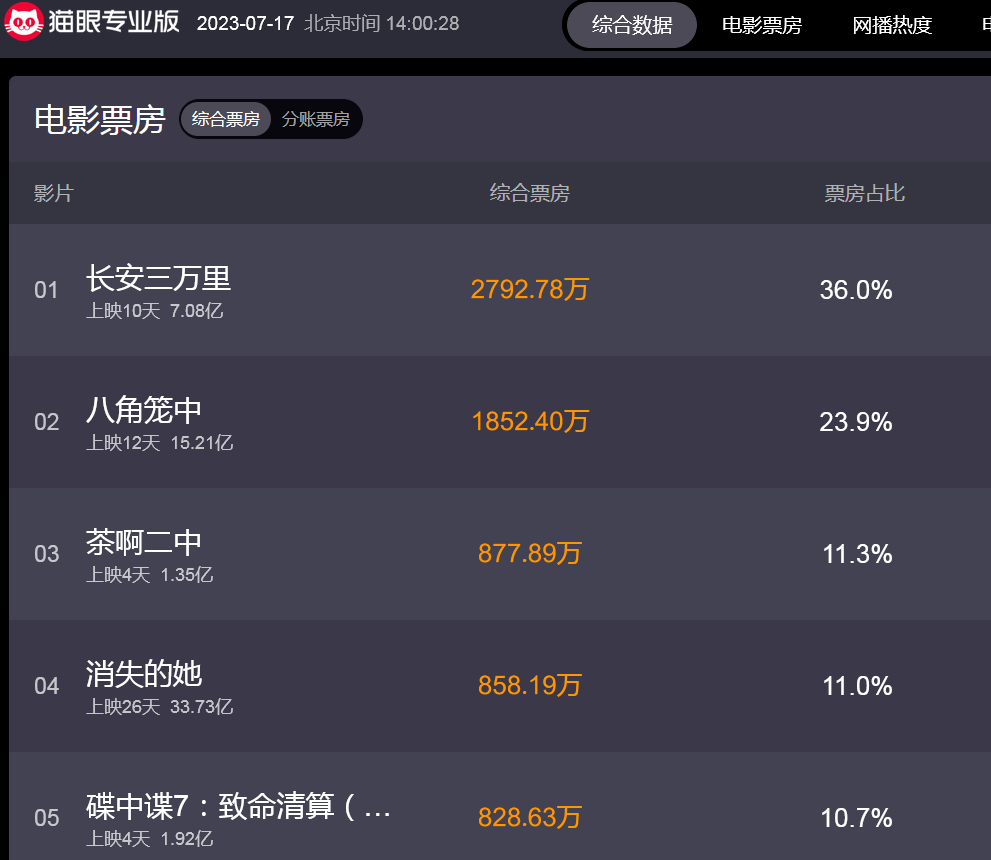Viewport: 991px width, 860px height.
Task: Open movie 长安三万里 details
Action: tap(158, 278)
